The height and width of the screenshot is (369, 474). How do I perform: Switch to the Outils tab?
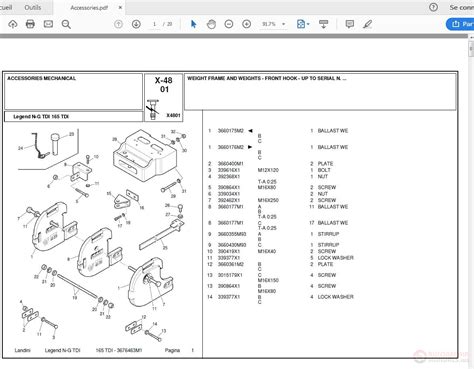[x=33, y=7]
